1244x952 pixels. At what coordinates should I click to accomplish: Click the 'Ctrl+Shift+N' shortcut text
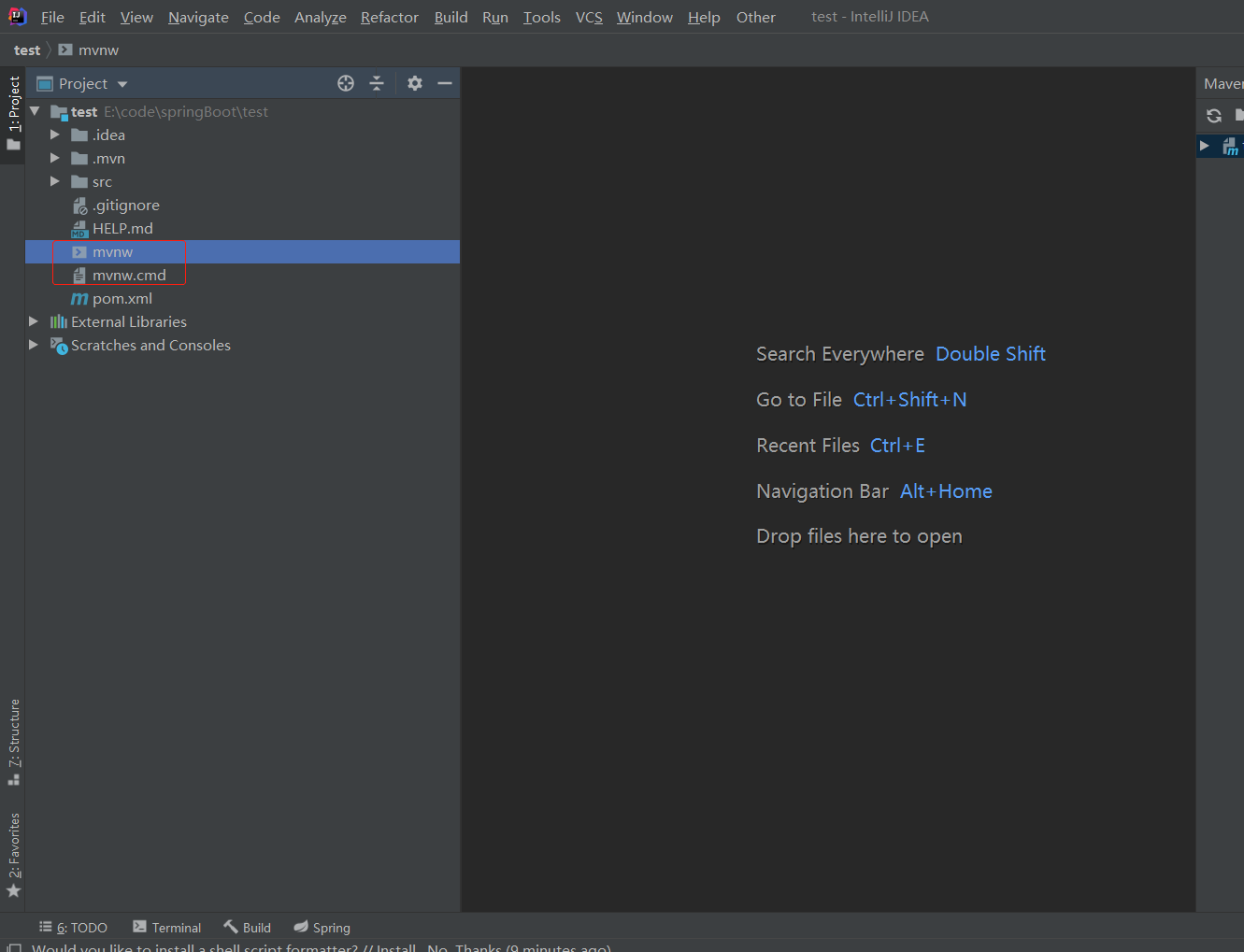point(909,400)
